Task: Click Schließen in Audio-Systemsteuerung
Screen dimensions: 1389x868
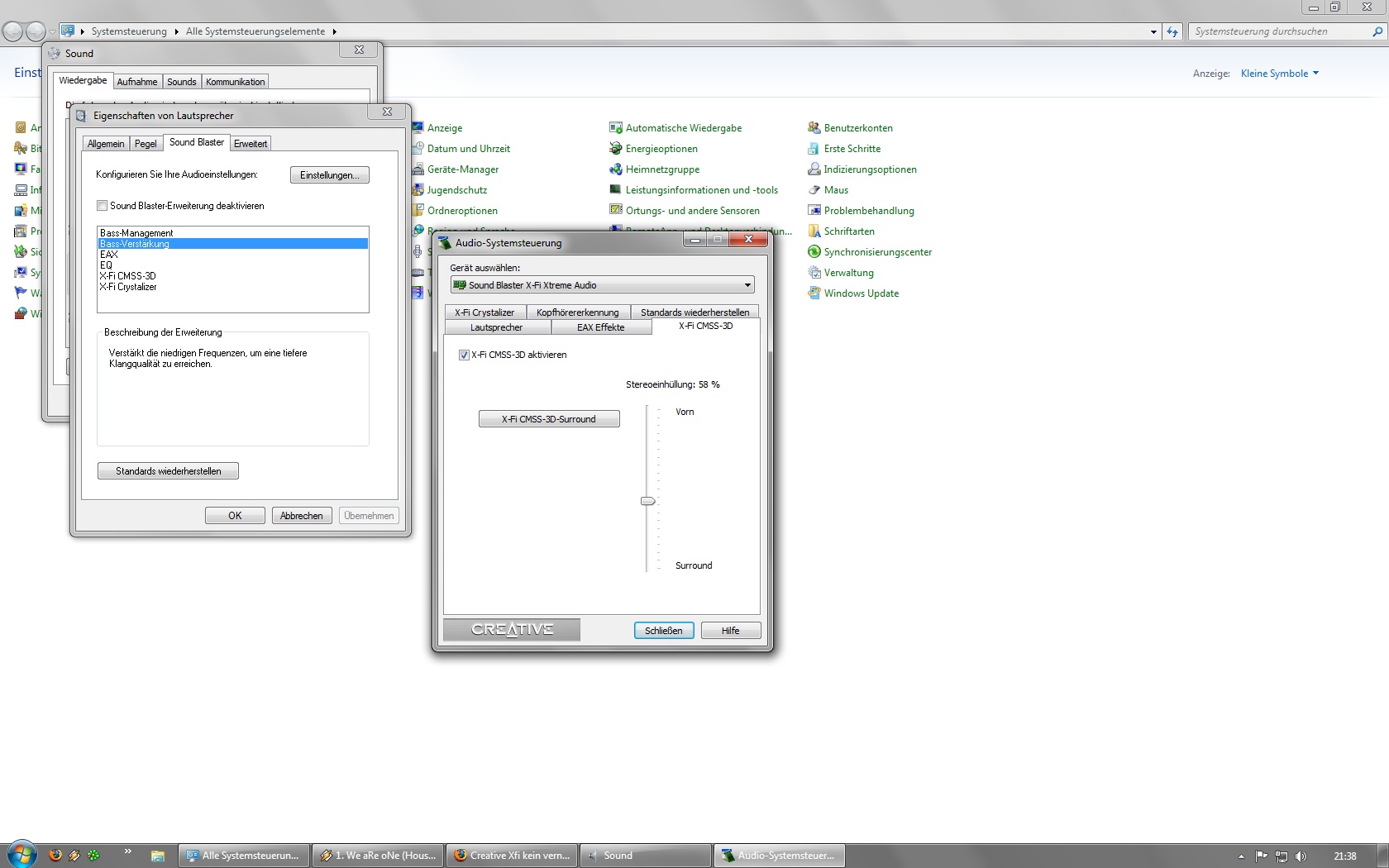Action: 664,631
